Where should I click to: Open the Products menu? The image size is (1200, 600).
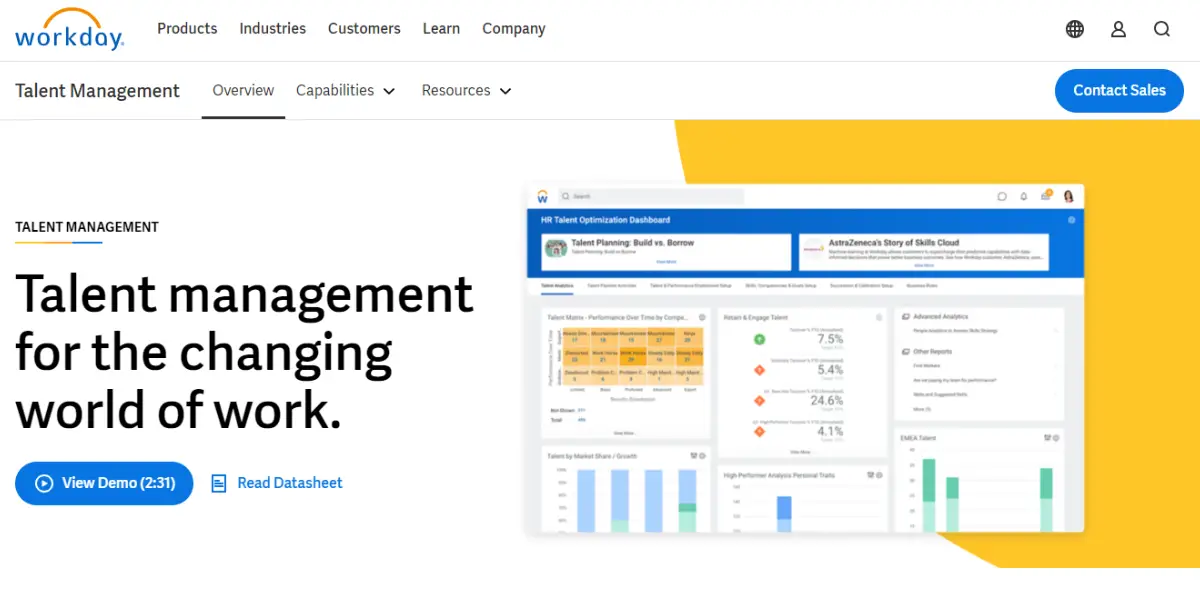tap(187, 28)
